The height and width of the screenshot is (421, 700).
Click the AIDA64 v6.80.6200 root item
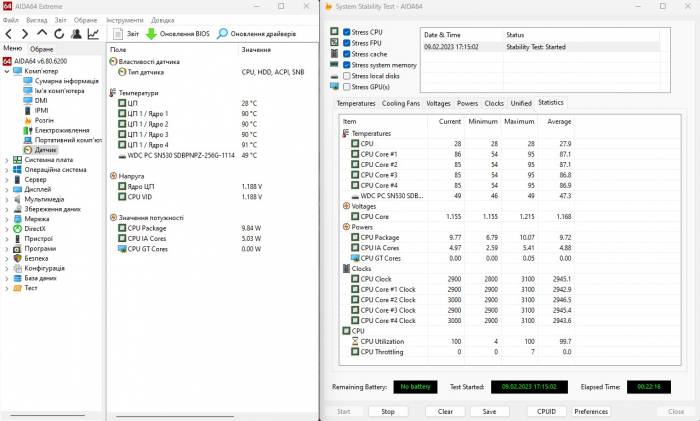41,61
